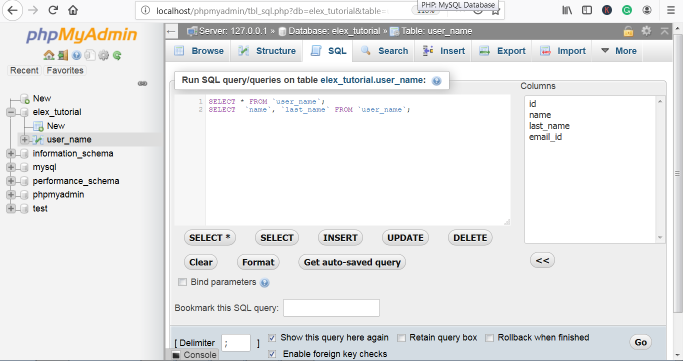
Task: Expand the performance_schema database
Action: (x=11, y=181)
